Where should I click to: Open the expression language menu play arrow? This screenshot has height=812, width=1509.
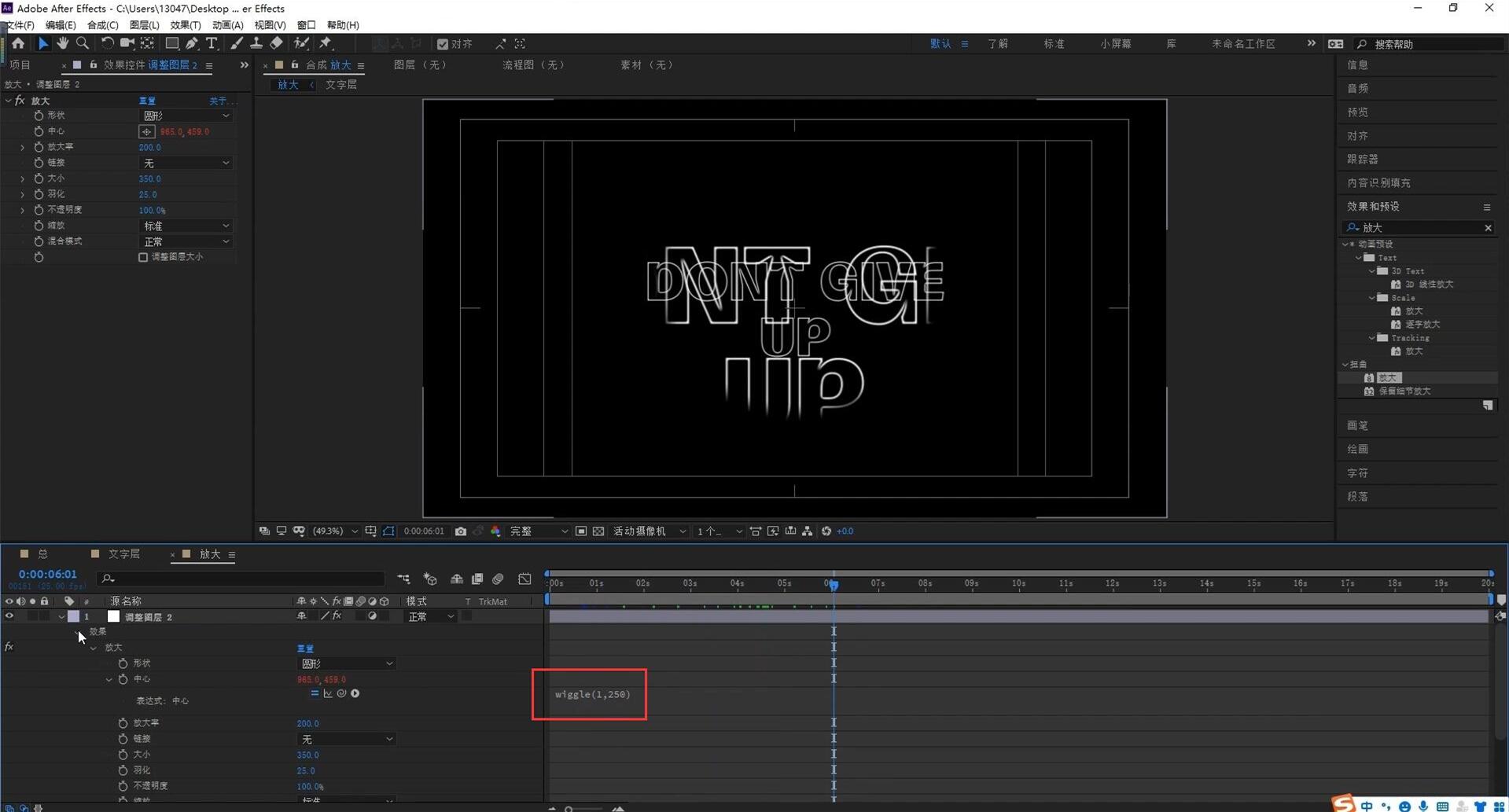(355, 693)
